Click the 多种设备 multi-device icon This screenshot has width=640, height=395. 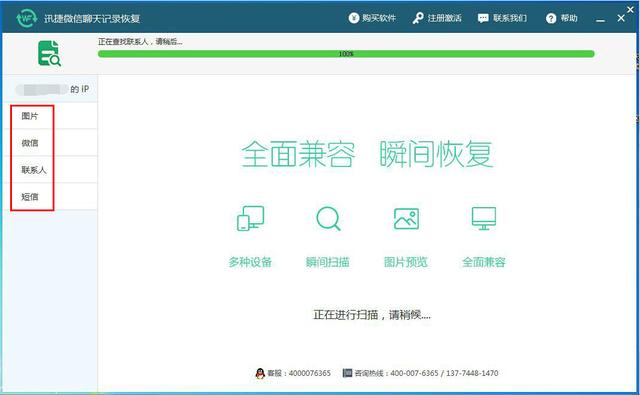251,218
